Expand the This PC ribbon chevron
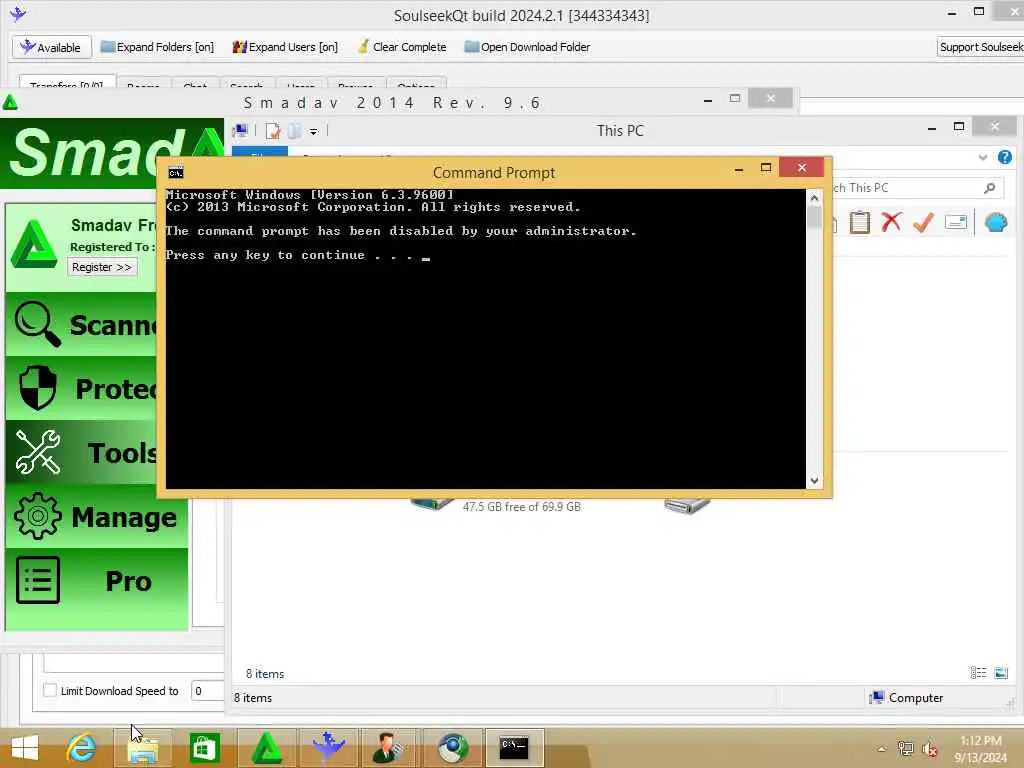 [x=983, y=157]
